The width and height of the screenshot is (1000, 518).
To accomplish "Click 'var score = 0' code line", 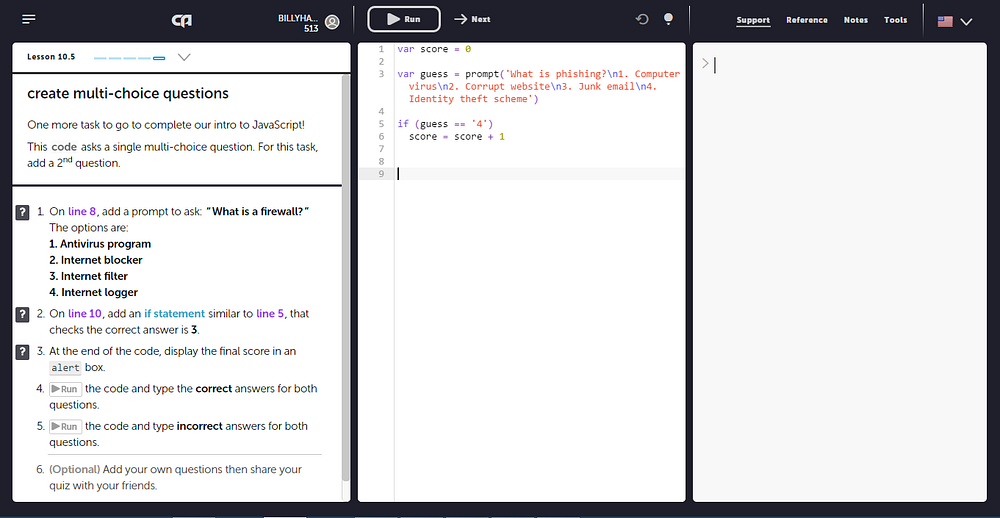I will pyautogui.click(x=434, y=49).
